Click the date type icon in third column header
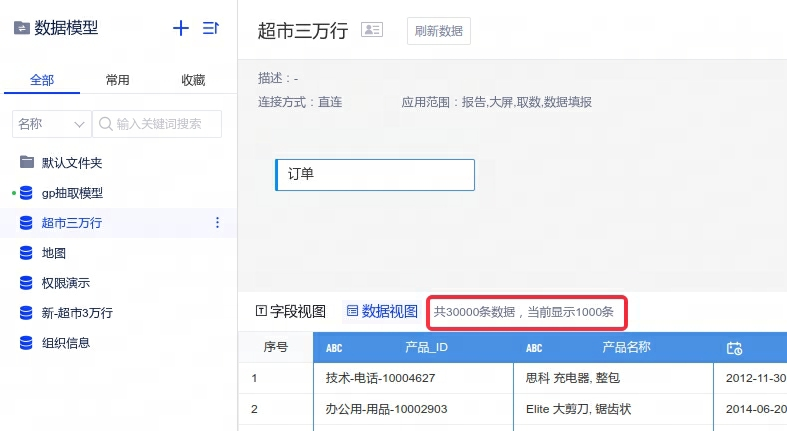 click(x=734, y=348)
